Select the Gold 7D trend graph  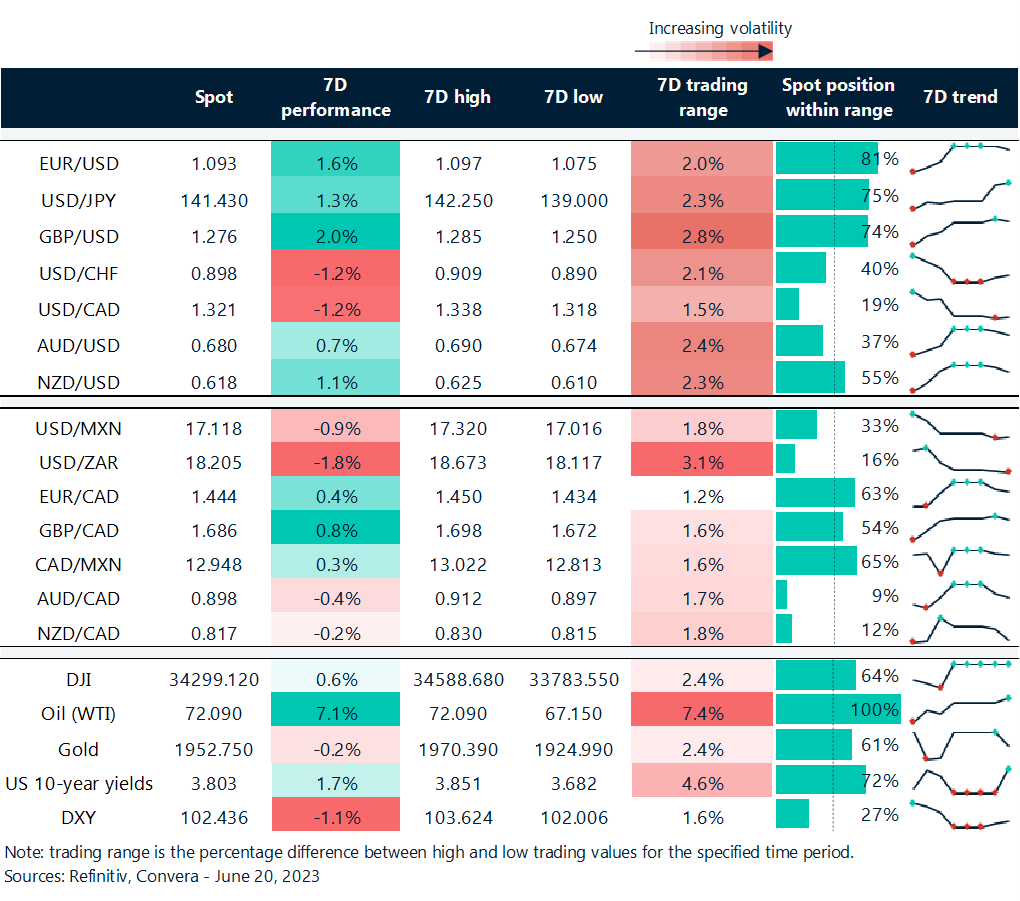point(960,745)
